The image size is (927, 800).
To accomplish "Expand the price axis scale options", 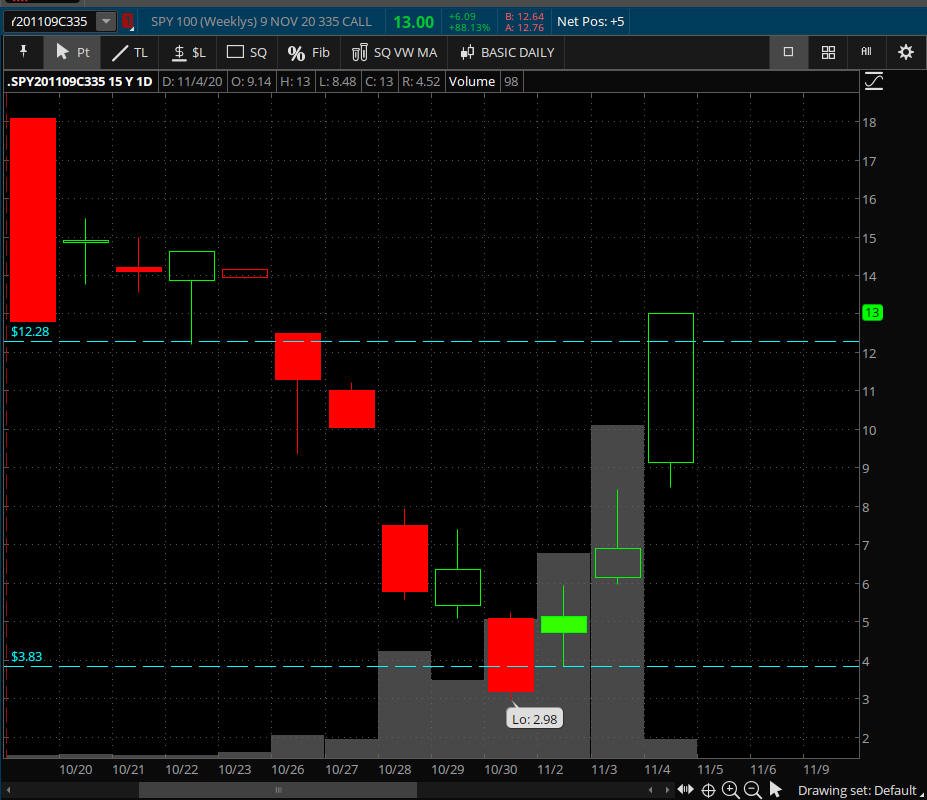I will [873, 82].
